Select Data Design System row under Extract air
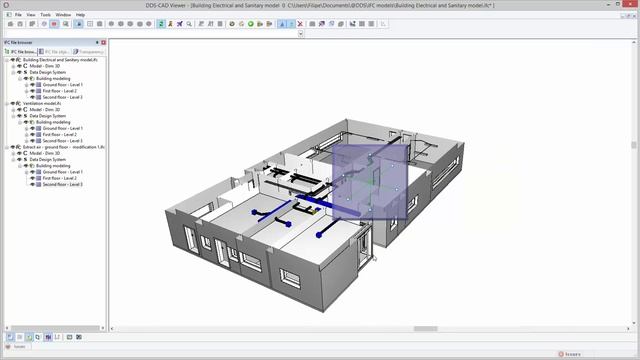The image size is (640, 360). click(x=47, y=160)
